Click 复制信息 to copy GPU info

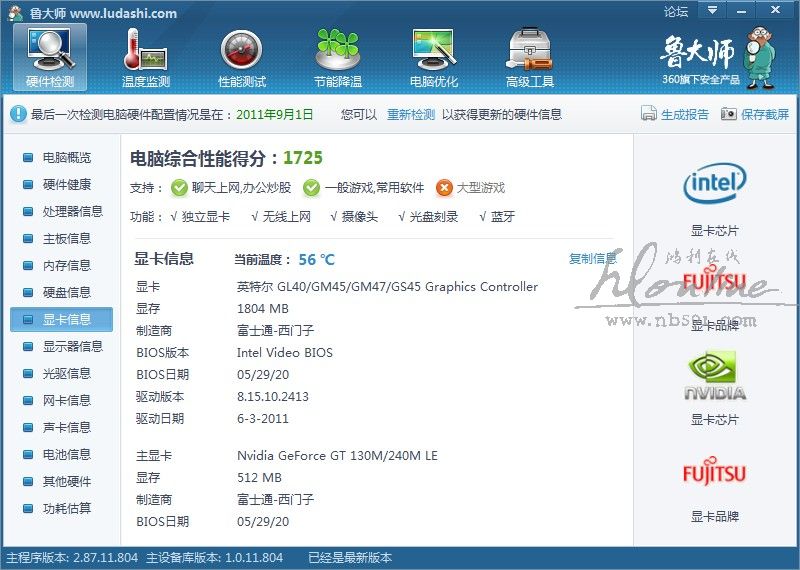tap(593, 259)
